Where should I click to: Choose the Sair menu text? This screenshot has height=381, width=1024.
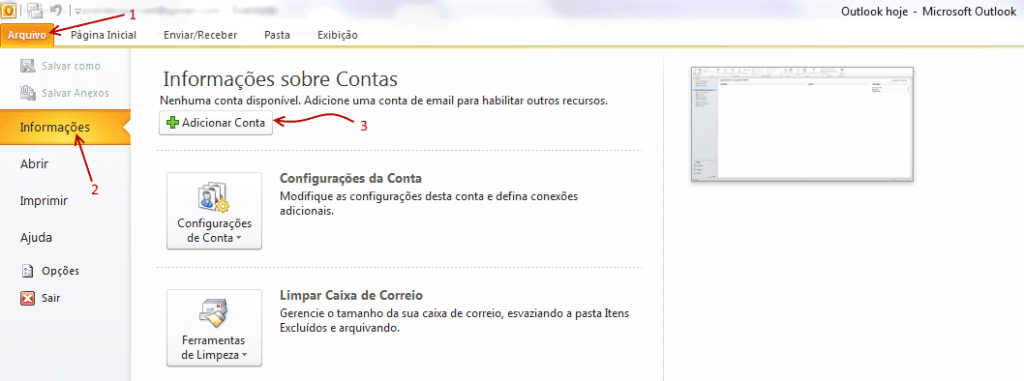tap(51, 298)
